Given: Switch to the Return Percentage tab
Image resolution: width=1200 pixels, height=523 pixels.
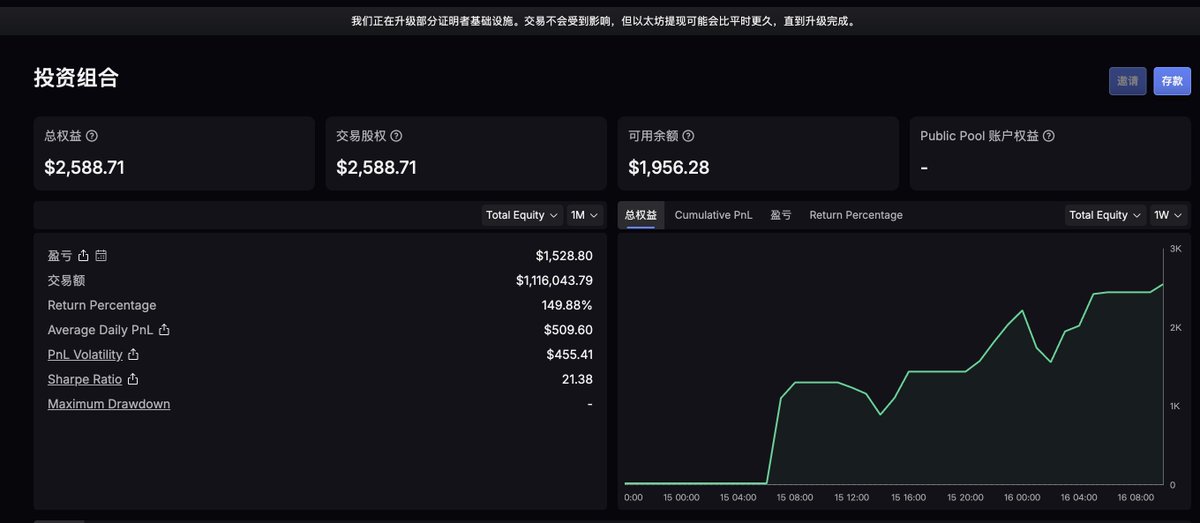Looking at the screenshot, I should coord(856,215).
